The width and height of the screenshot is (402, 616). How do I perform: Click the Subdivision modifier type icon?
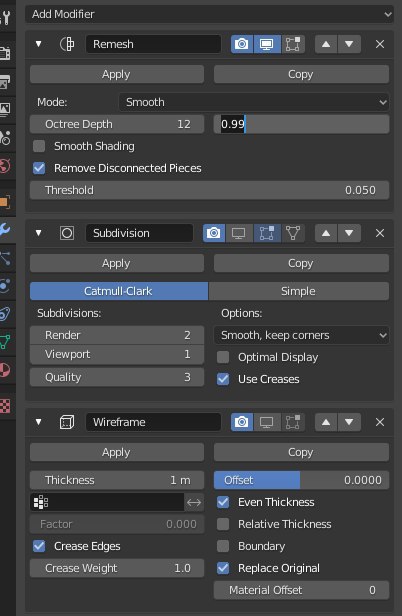(67, 233)
